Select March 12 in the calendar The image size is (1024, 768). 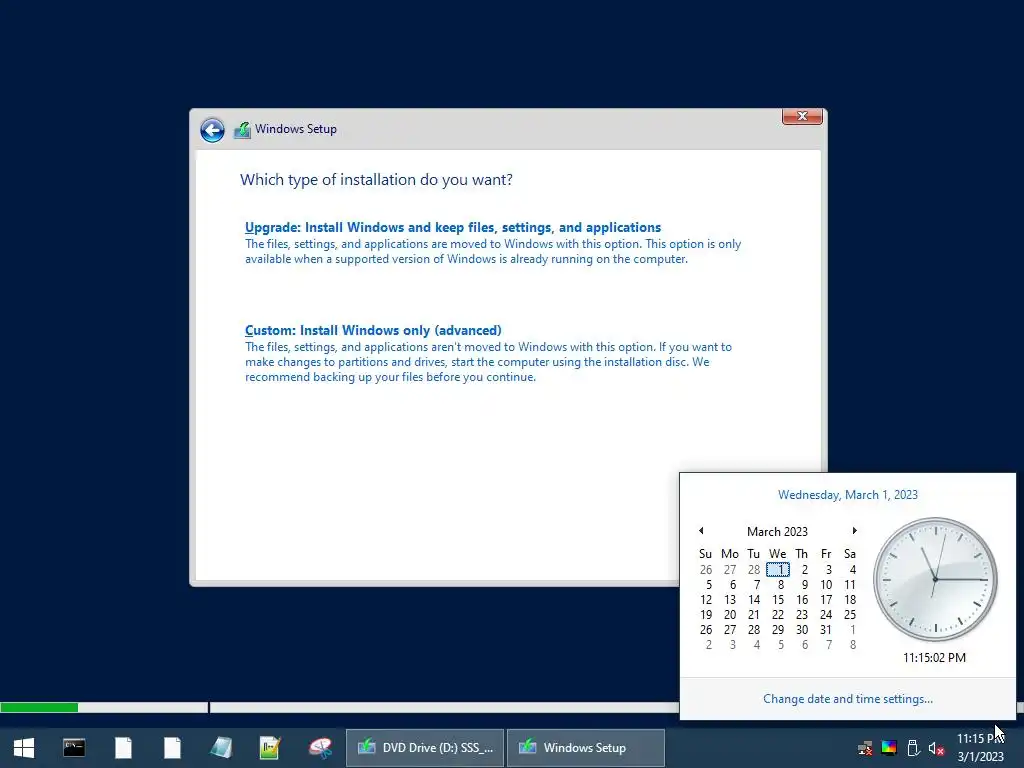706,600
